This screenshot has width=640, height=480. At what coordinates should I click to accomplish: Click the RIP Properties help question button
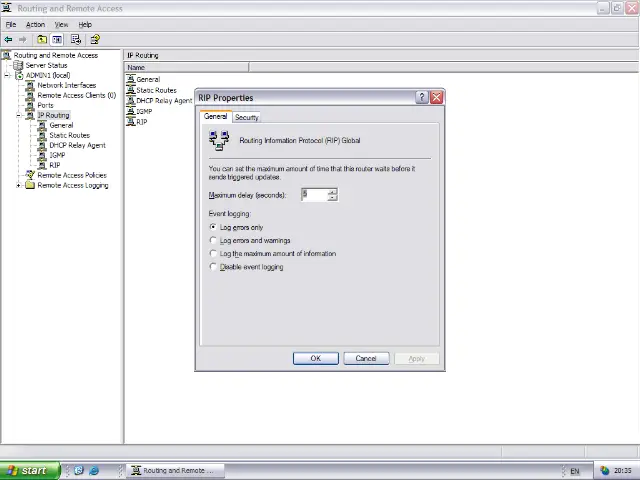pos(422,98)
